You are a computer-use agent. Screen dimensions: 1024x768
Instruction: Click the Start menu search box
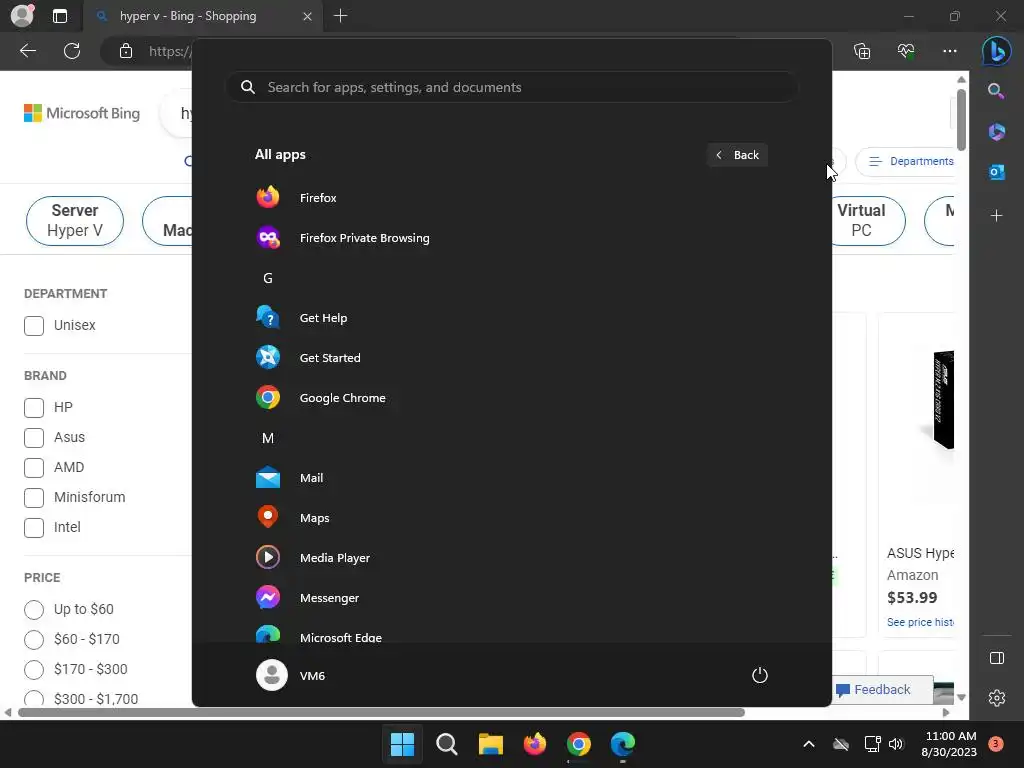pyautogui.click(x=511, y=87)
